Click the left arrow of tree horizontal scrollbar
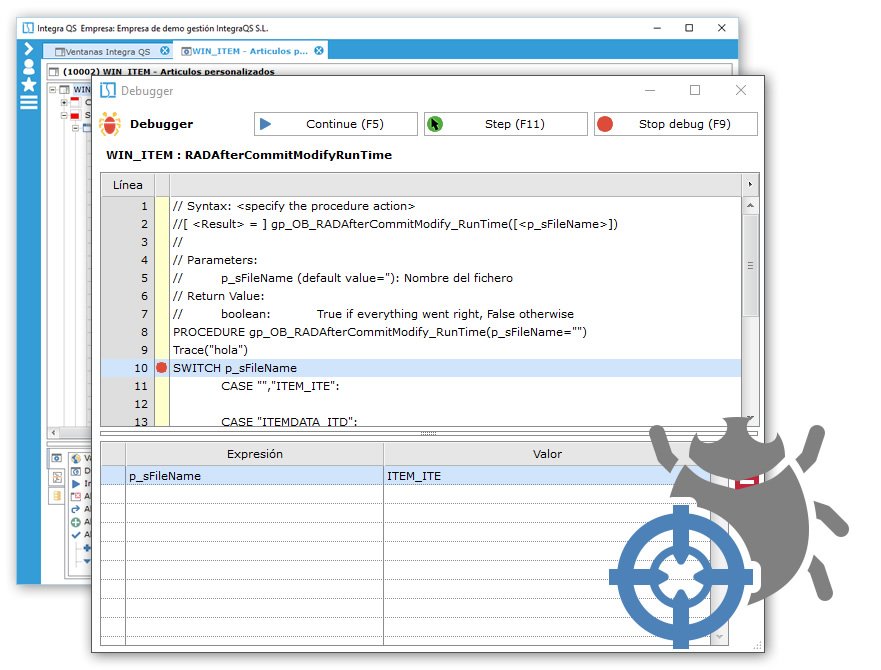The height and width of the screenshot is (670, 881). click(53, 432)
